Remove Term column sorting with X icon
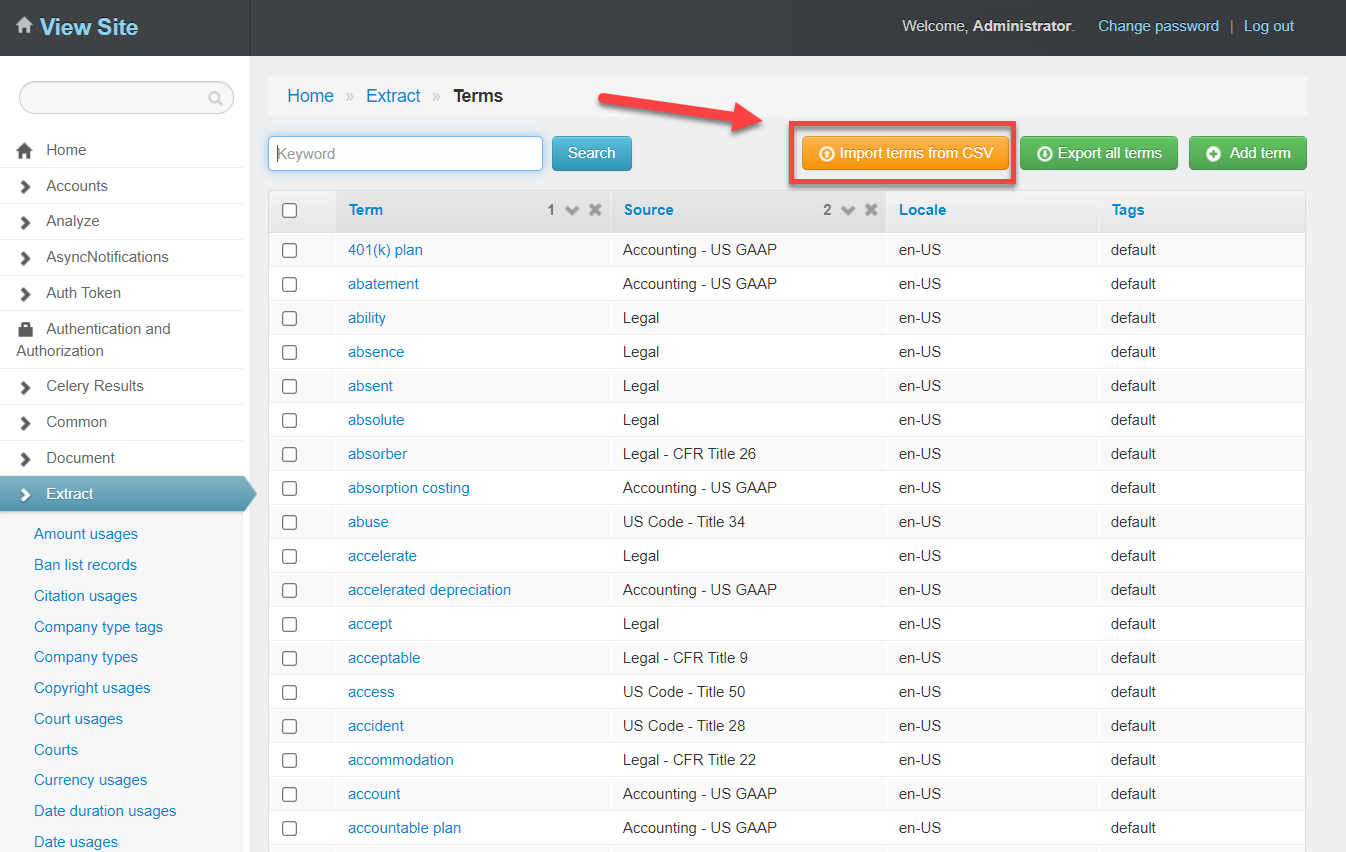The image size is (1346, 852). pos(595,210)
